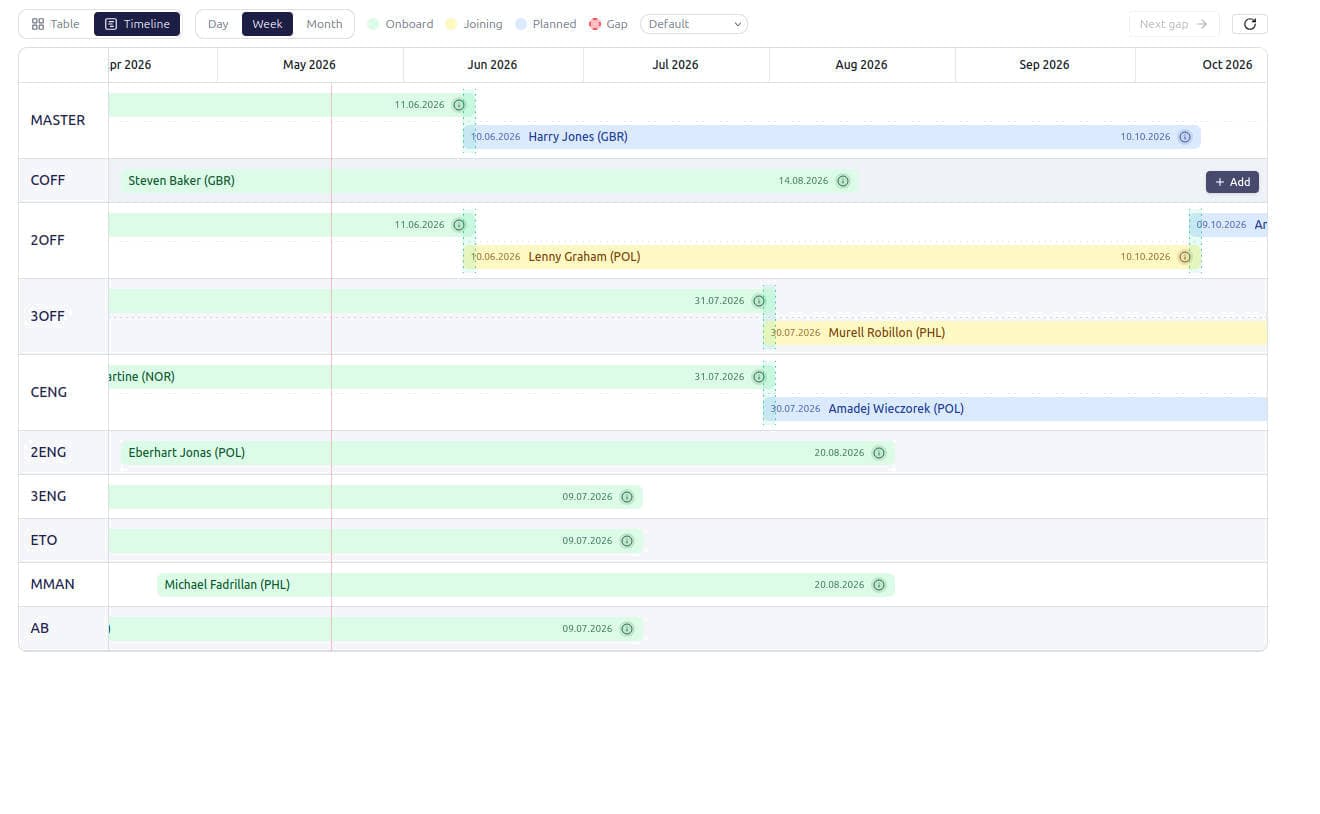Click the AB rank label
The image size is (1320, 814).
click(40, 628)
